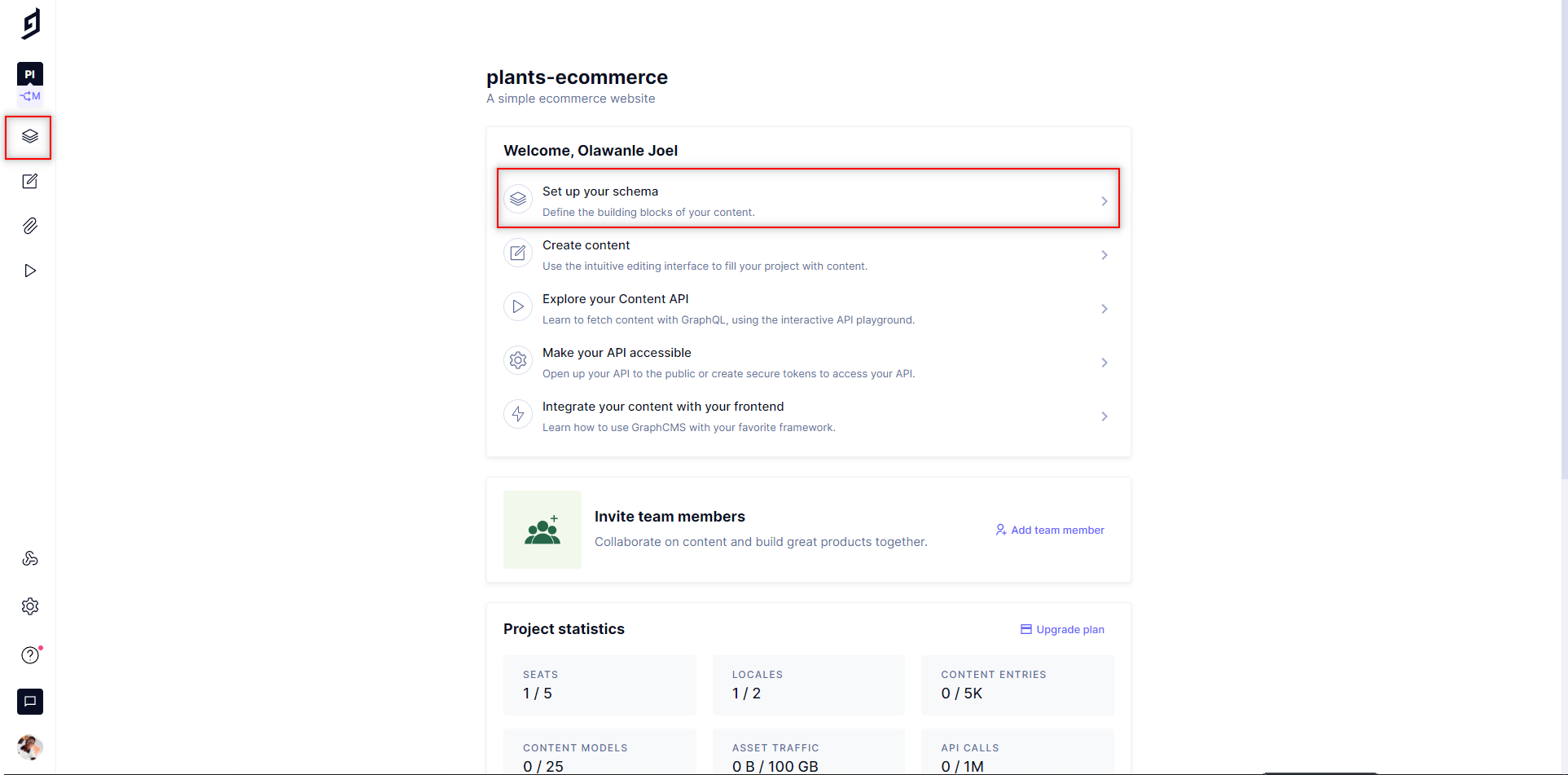Viewport: 1568px width, 775px height.
Task: Select the PI project avatar
Action: [x=29, y=73]
